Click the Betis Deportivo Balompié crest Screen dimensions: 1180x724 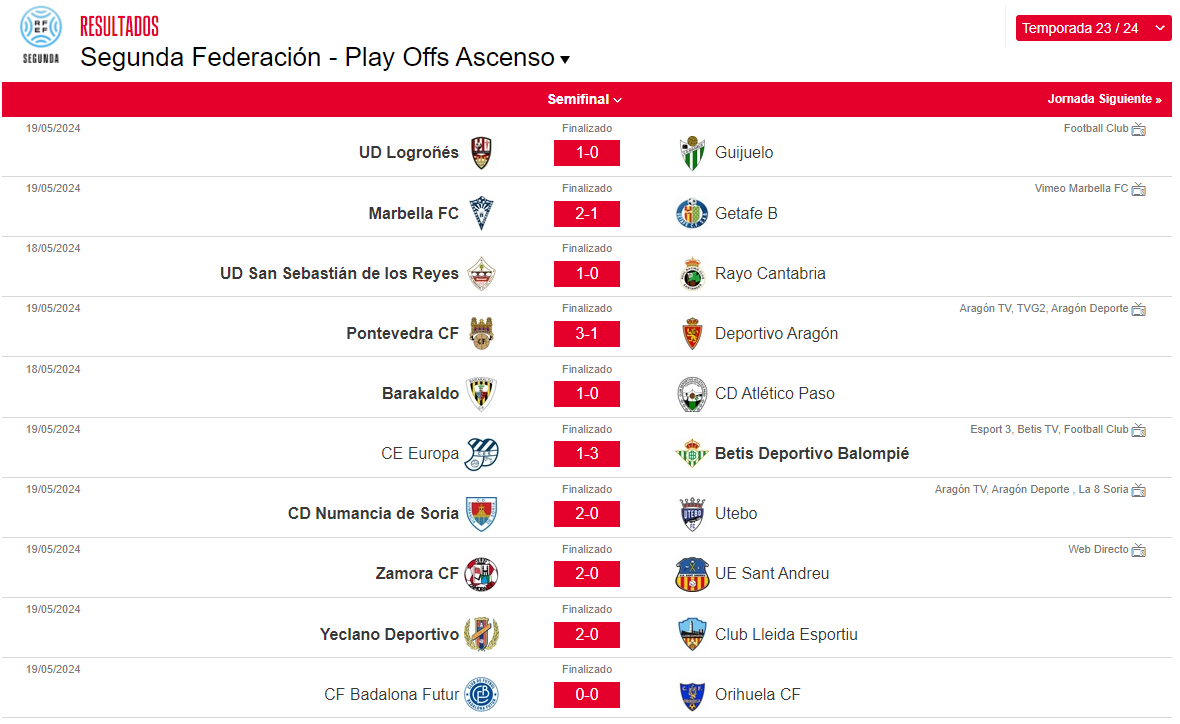pyautogui.click(x=692, y=454)
